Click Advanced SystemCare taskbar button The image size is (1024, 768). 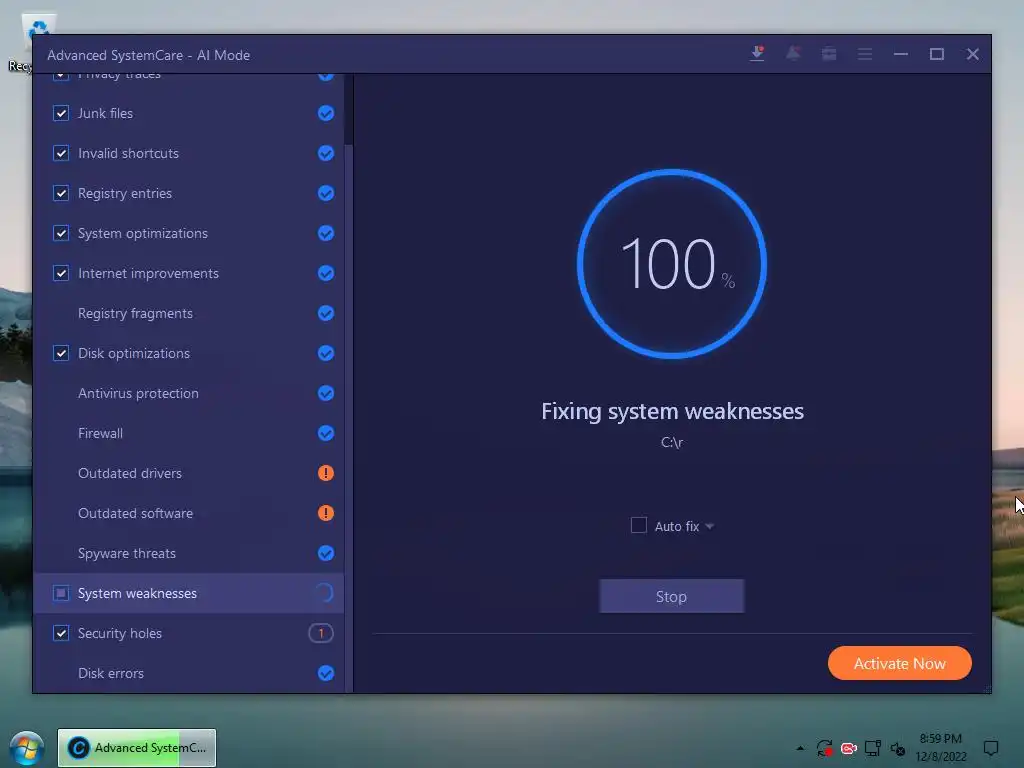point(136,748)
